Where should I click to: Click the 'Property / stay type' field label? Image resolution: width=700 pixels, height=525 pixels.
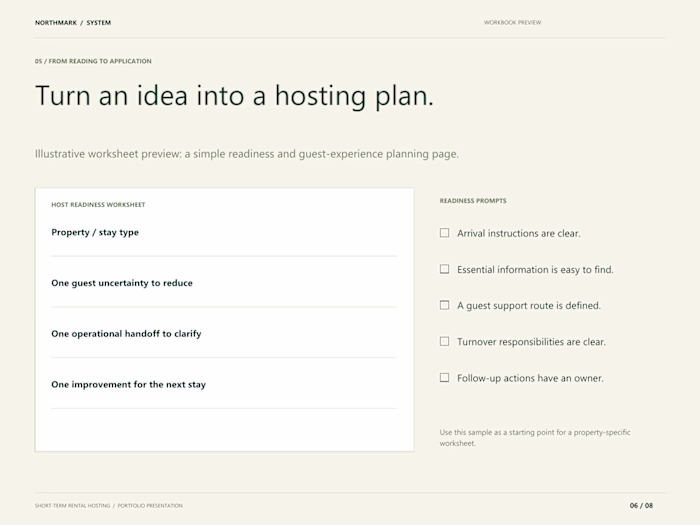click(x=95, y=233)
